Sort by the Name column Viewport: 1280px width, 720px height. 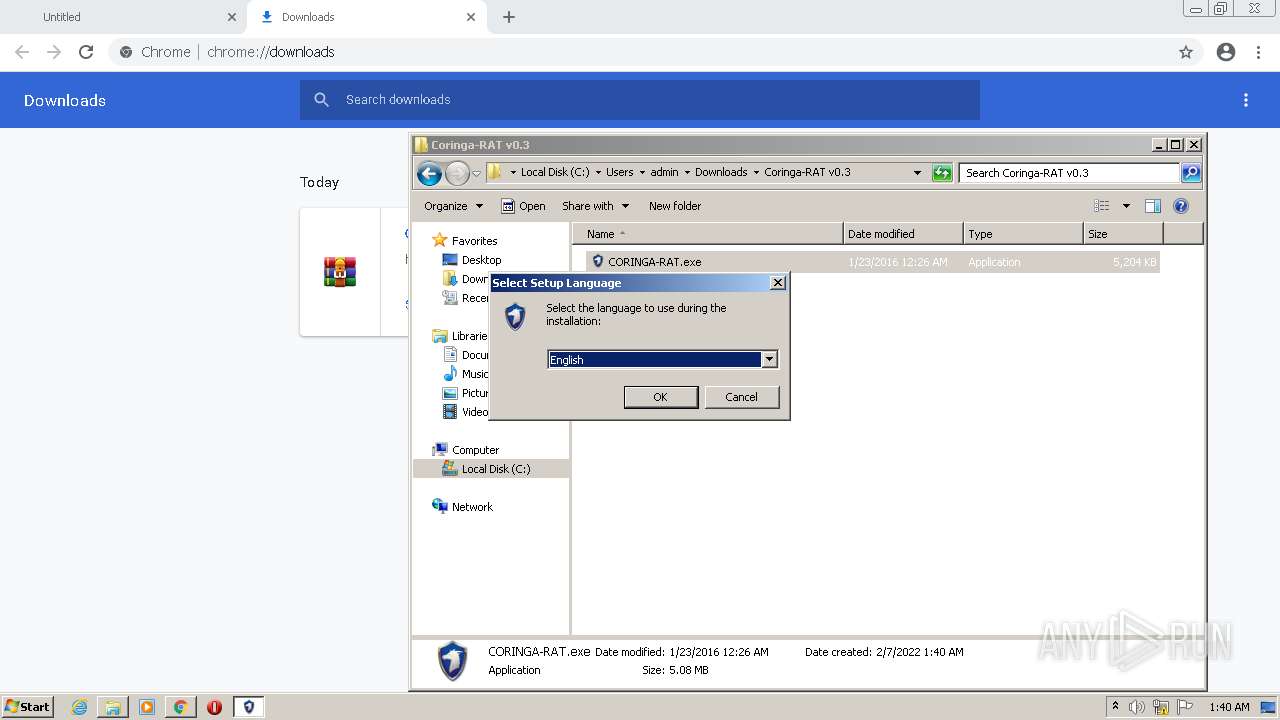click(x=708, y=234)
